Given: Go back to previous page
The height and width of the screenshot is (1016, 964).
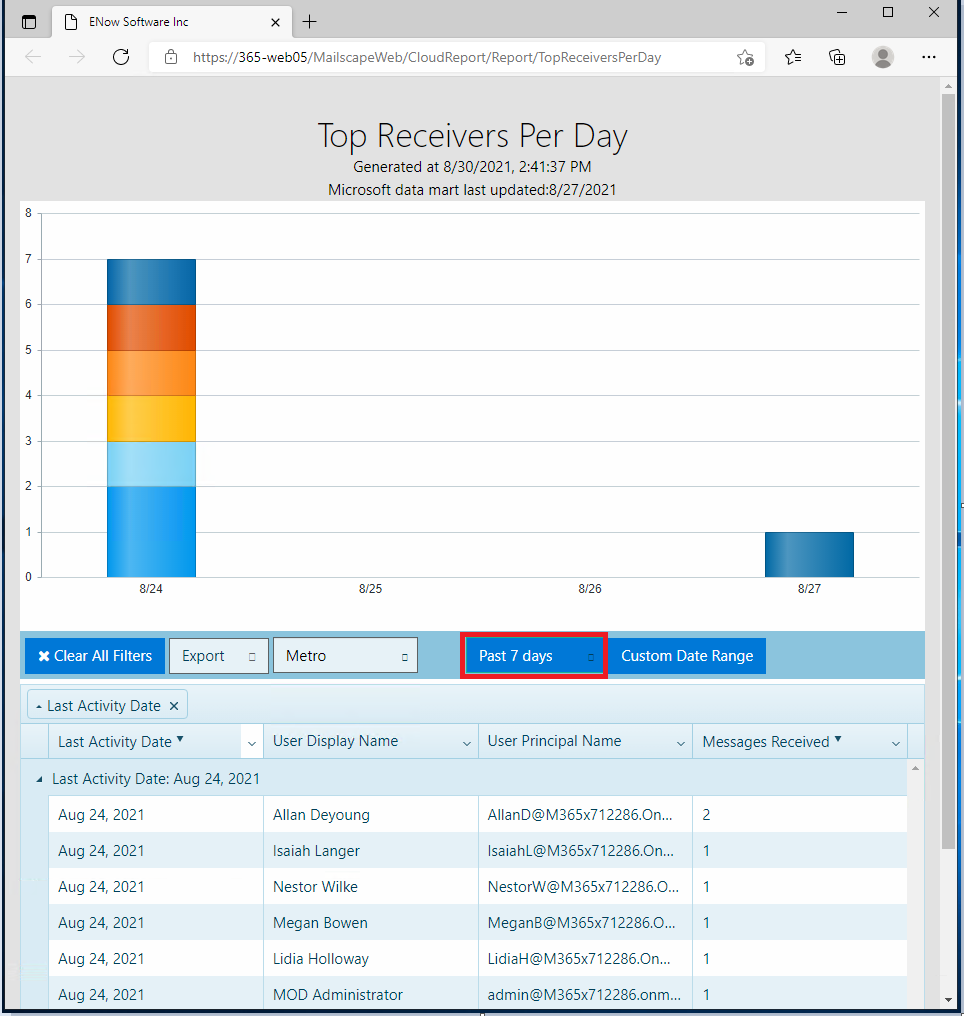Looking at the screenshot, I should coord(33,57).
